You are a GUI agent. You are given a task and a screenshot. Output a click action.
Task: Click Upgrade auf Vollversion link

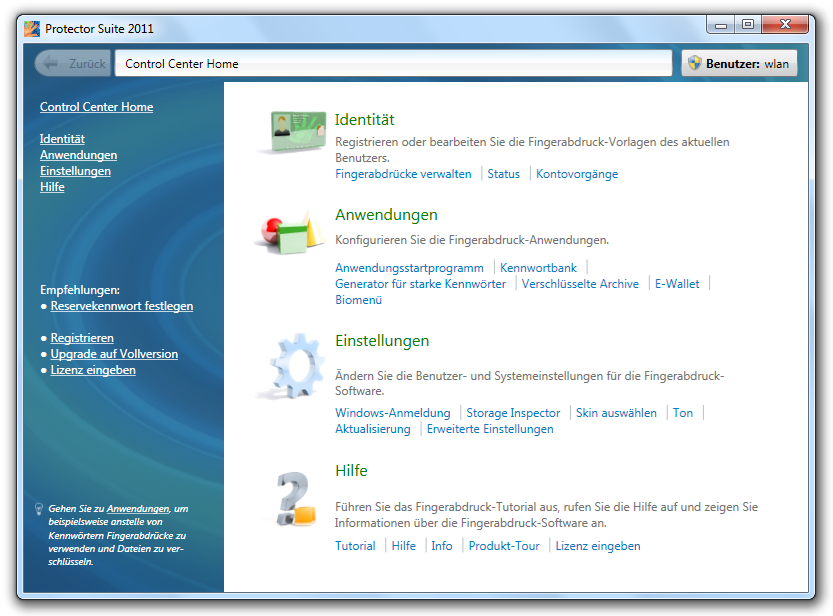coord(114,354)
